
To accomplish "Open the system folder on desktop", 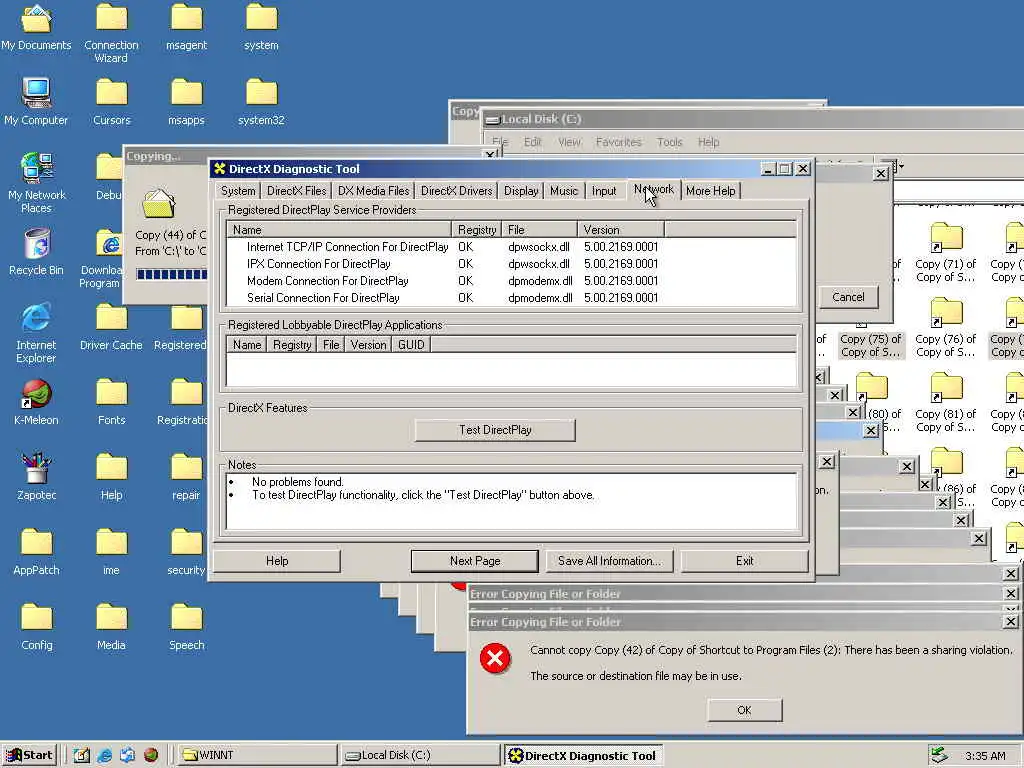I will [x=261, y=27].
